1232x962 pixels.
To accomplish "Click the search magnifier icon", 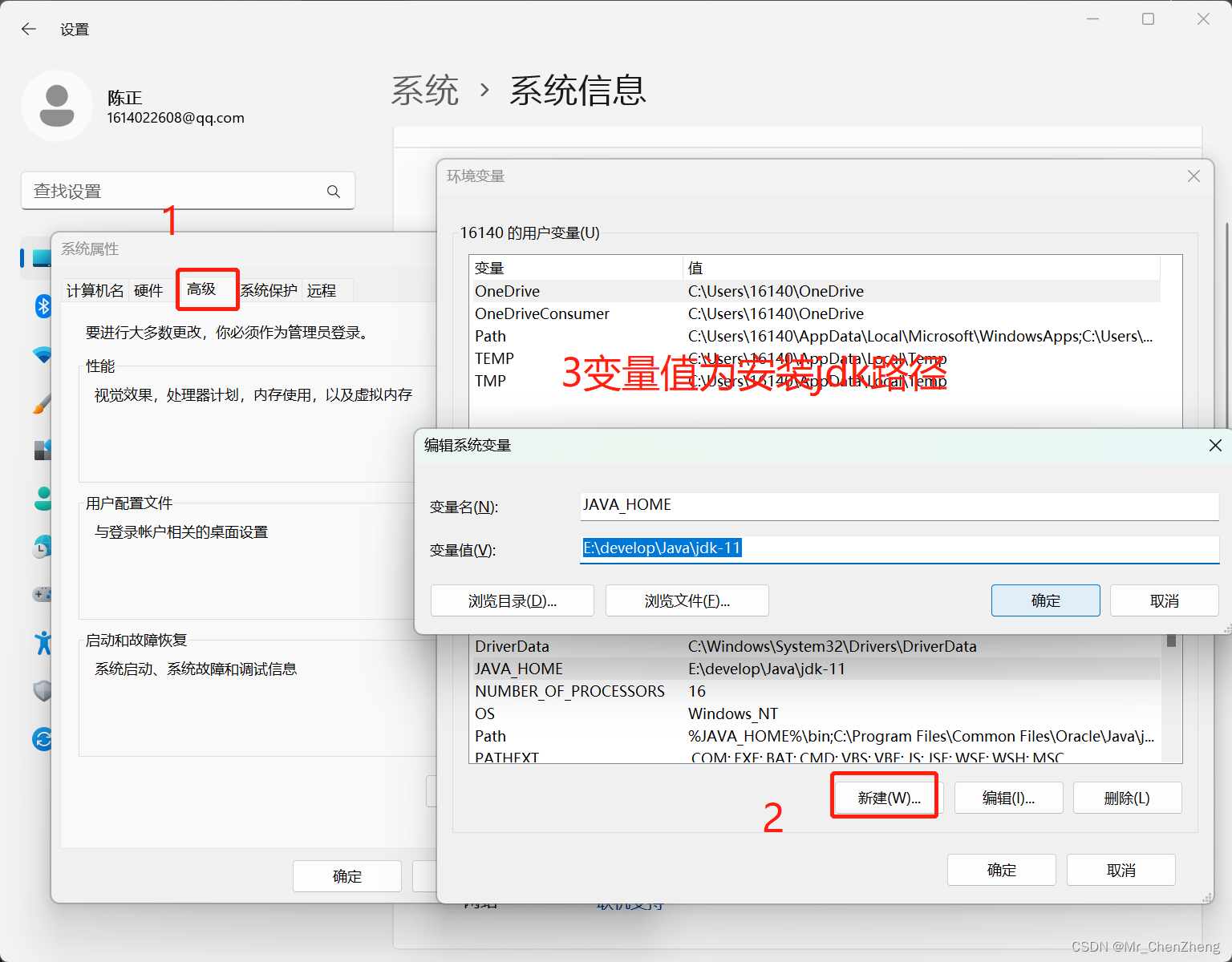I will tap(334, 192).
